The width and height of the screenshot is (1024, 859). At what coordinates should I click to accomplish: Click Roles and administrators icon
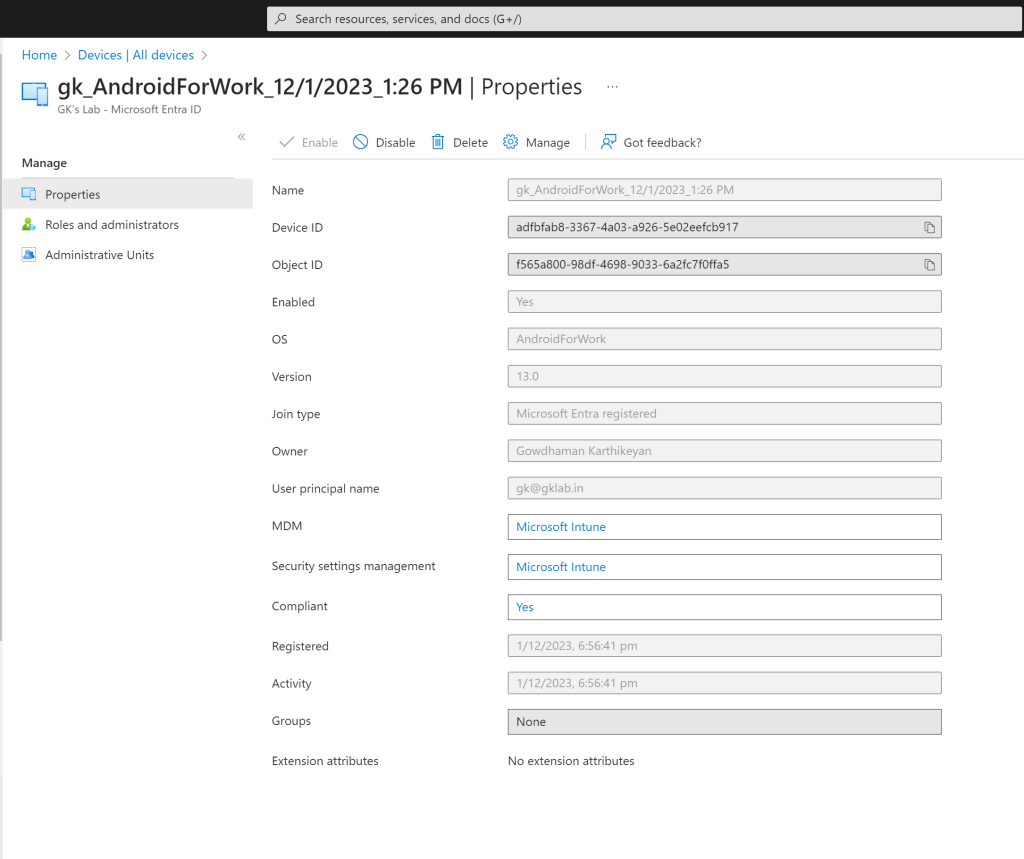pyautogui.click(x=29, y=225)
